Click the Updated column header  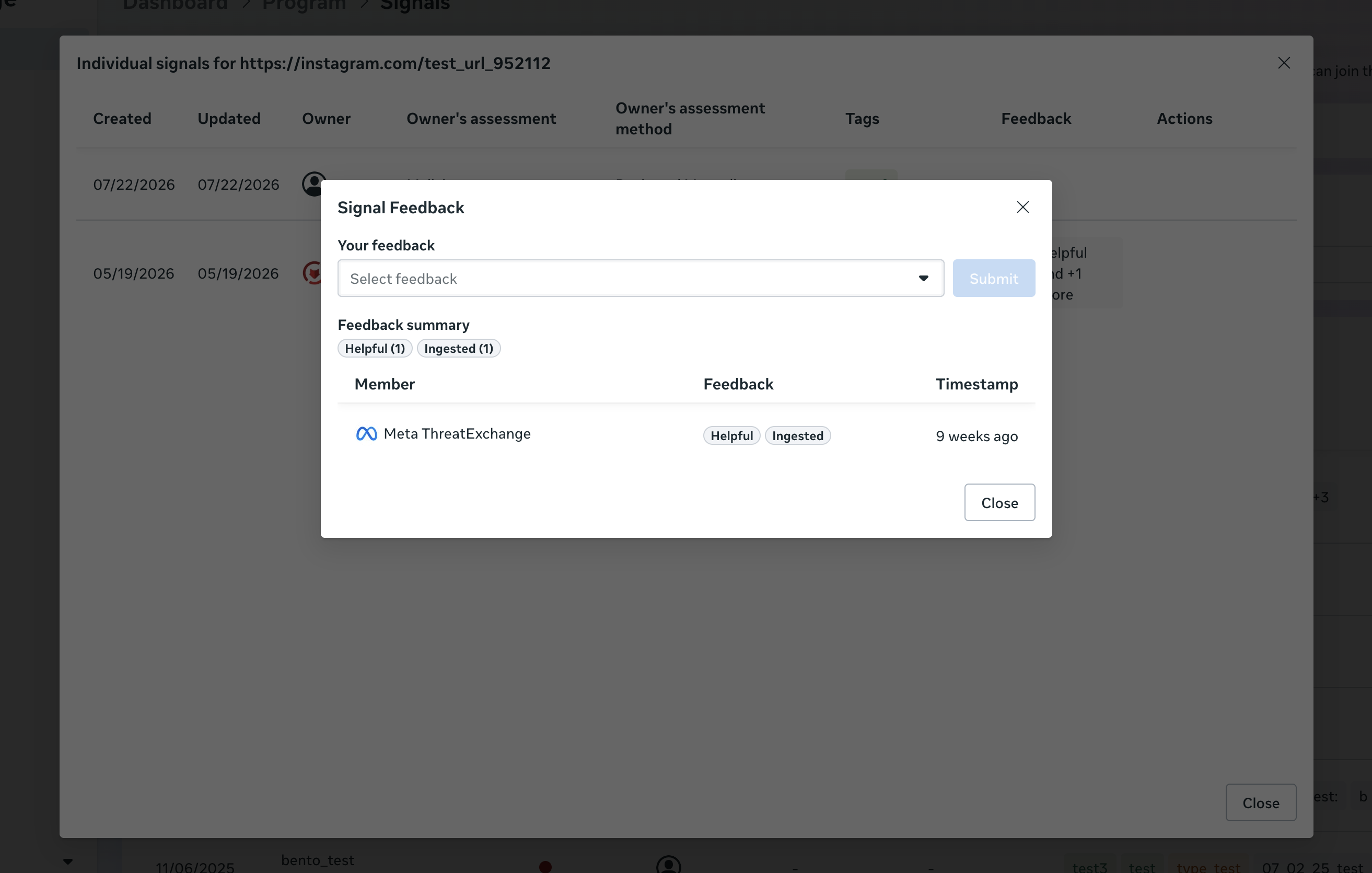(x=229, y=119)
